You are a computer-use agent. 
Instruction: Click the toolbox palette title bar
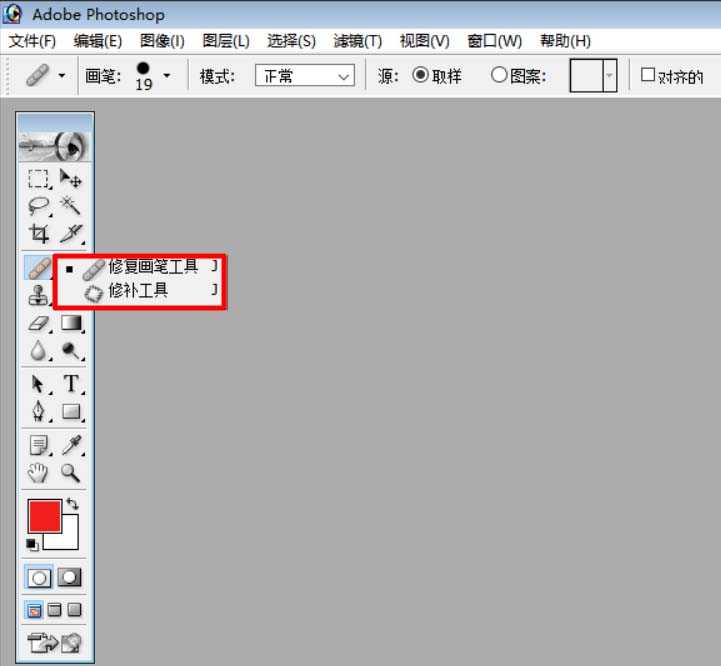pyautogui.click(x=55, y=121)
